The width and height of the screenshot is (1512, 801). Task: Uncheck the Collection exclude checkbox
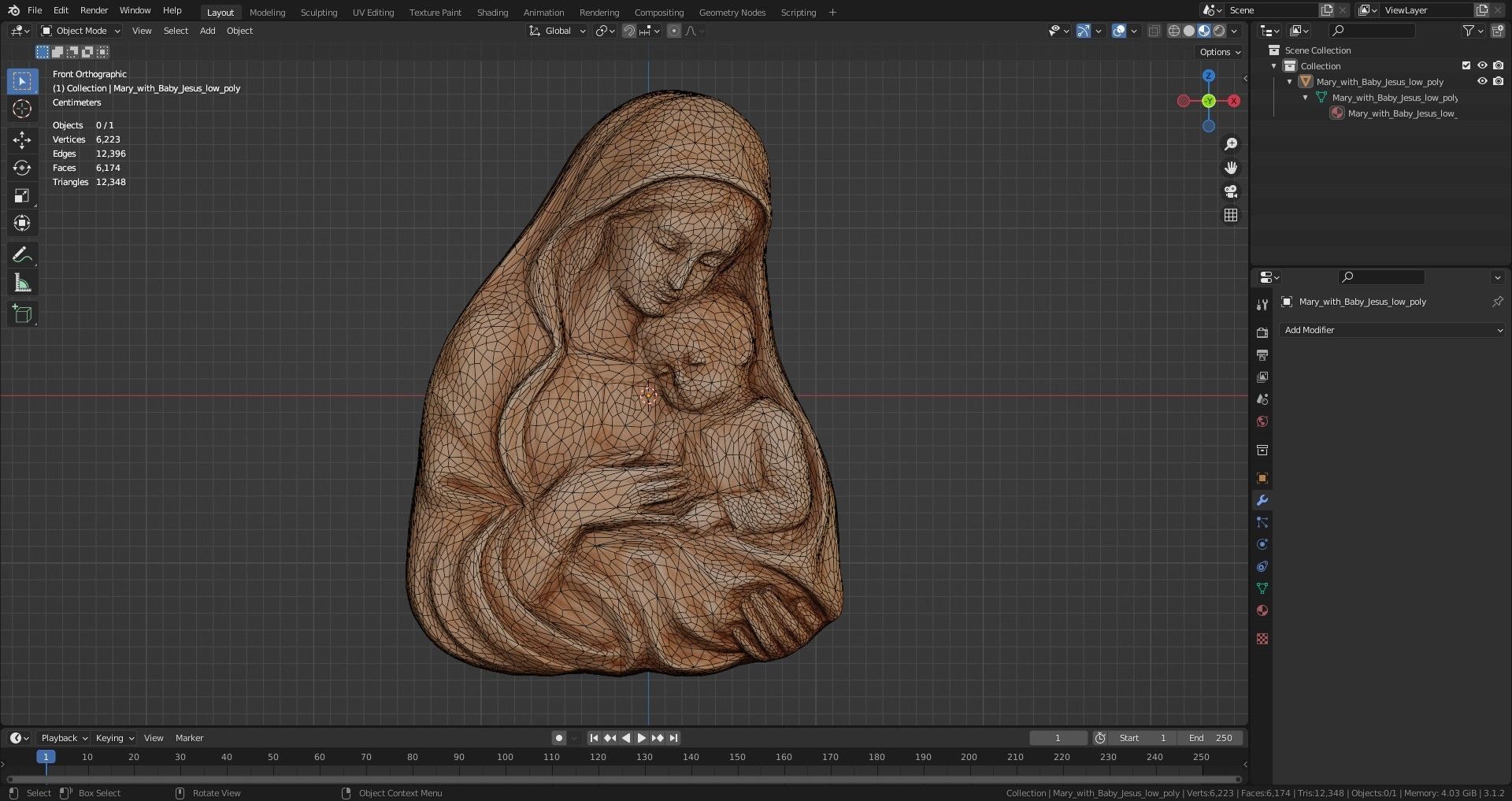pos(1466,66)
